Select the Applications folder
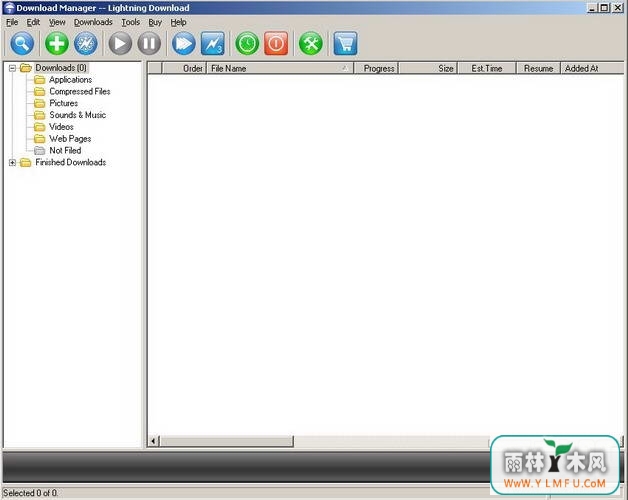The image size is (628, 500). [x=70, y=80]
